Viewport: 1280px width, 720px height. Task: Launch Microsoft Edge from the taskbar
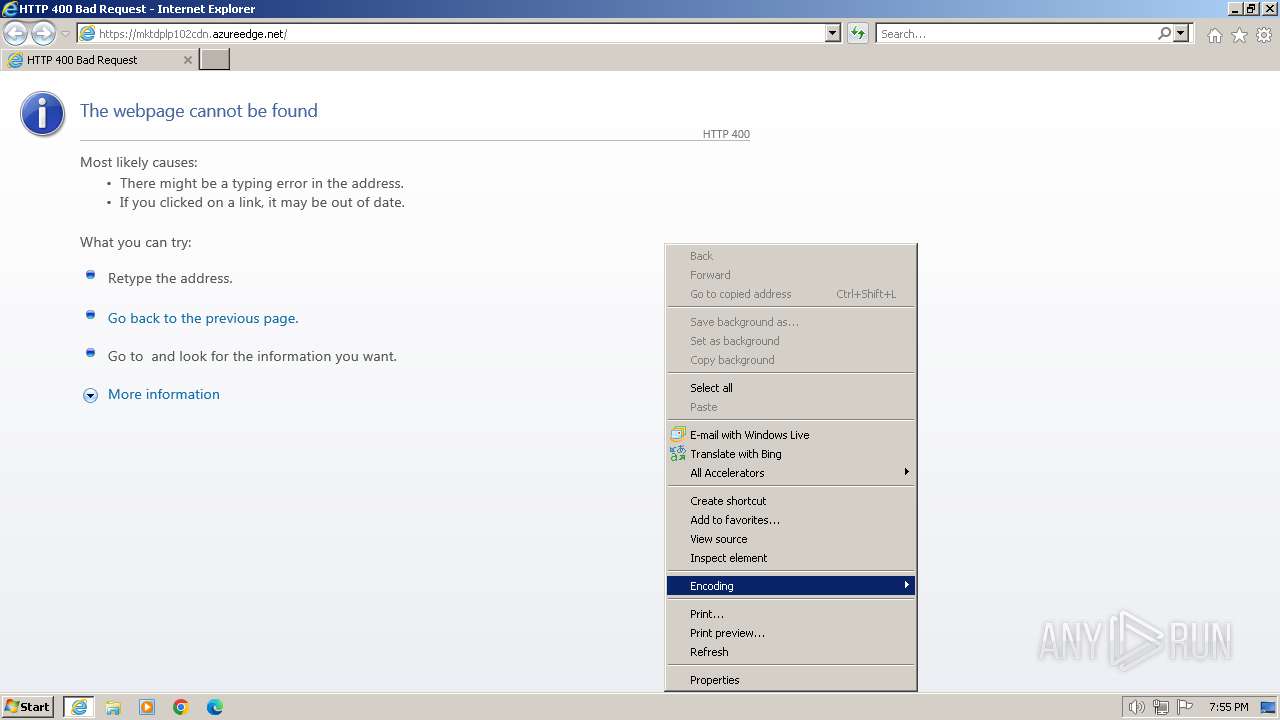(x=215, y=707)
